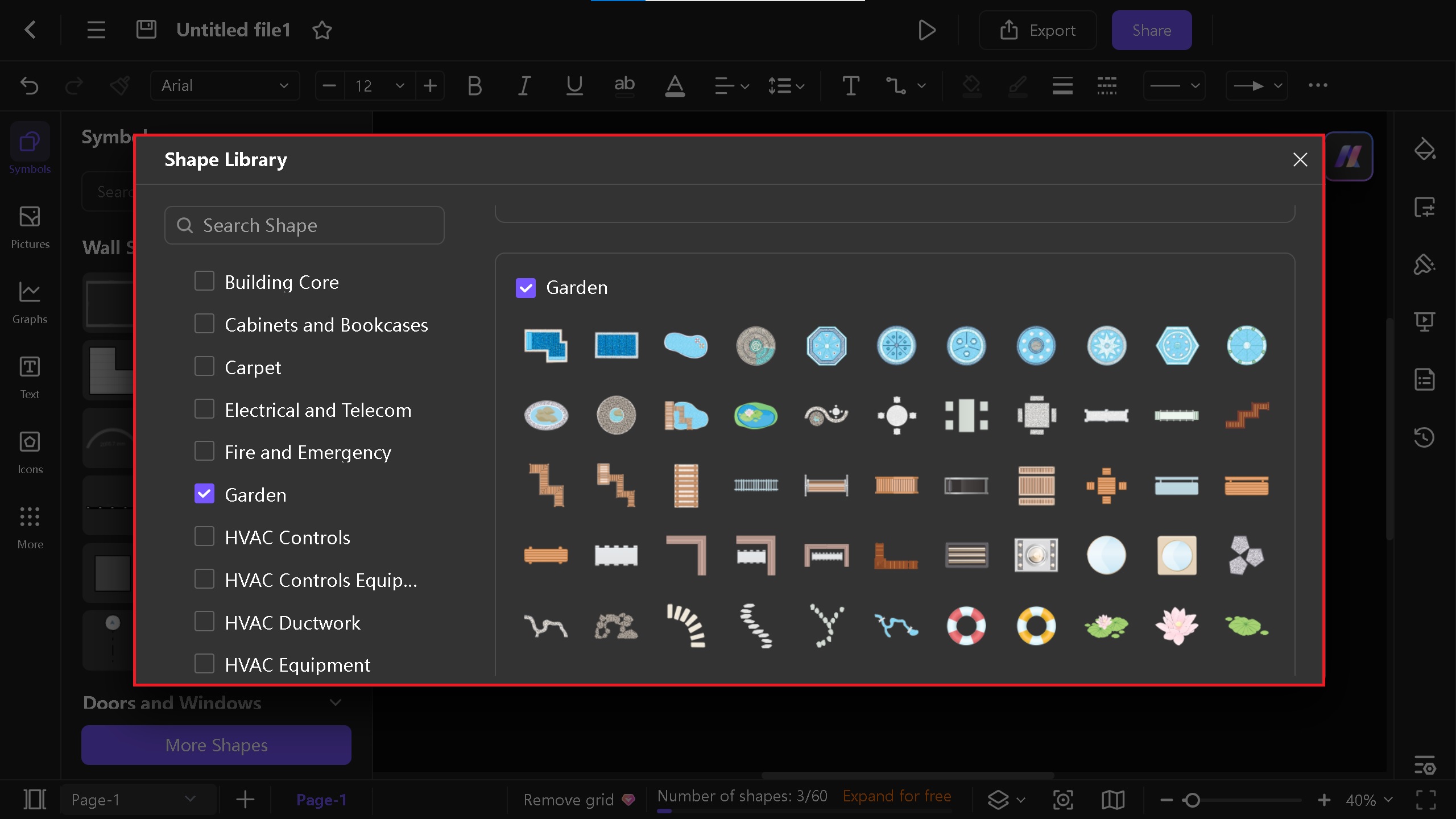The image size is (1456, 819).
Task: Open more toolbar options ellipsis
Action: (x=1318, y=85)
